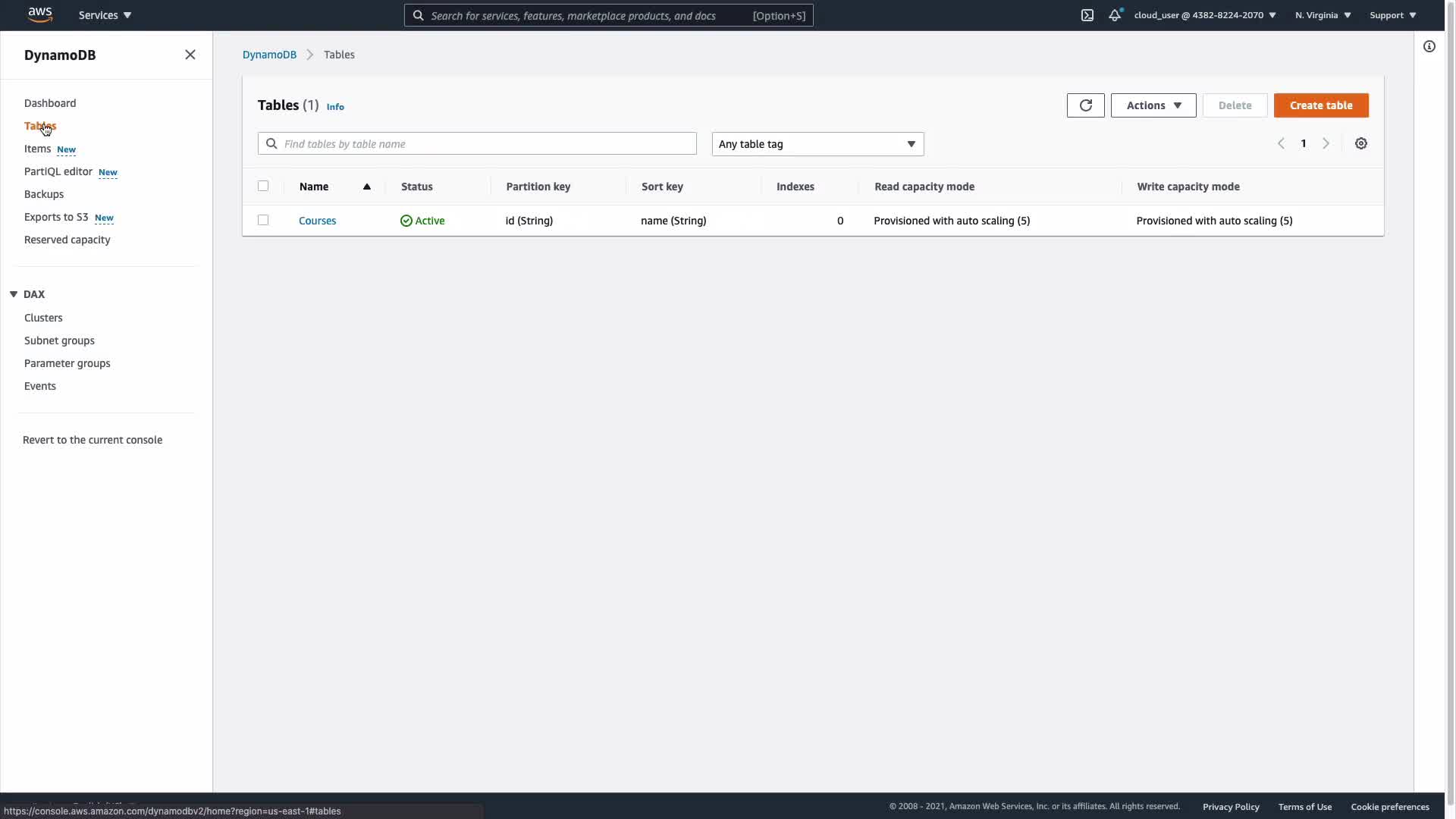
Task: Open the Actions dropdown
Action: click(x=1153, y=105)
